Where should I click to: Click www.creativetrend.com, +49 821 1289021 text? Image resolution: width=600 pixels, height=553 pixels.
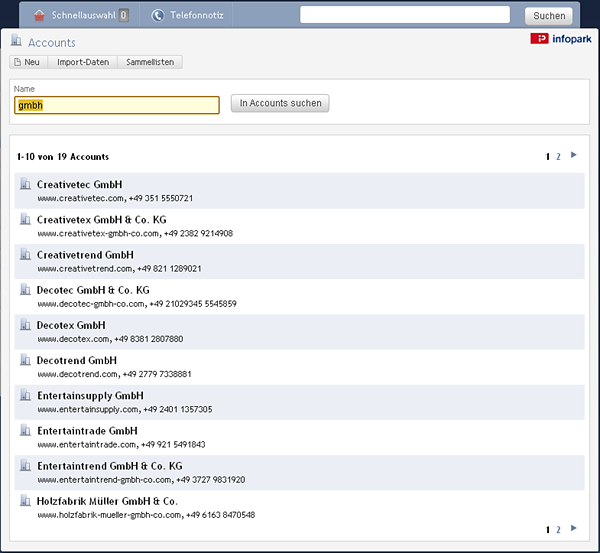pos(119,269)
